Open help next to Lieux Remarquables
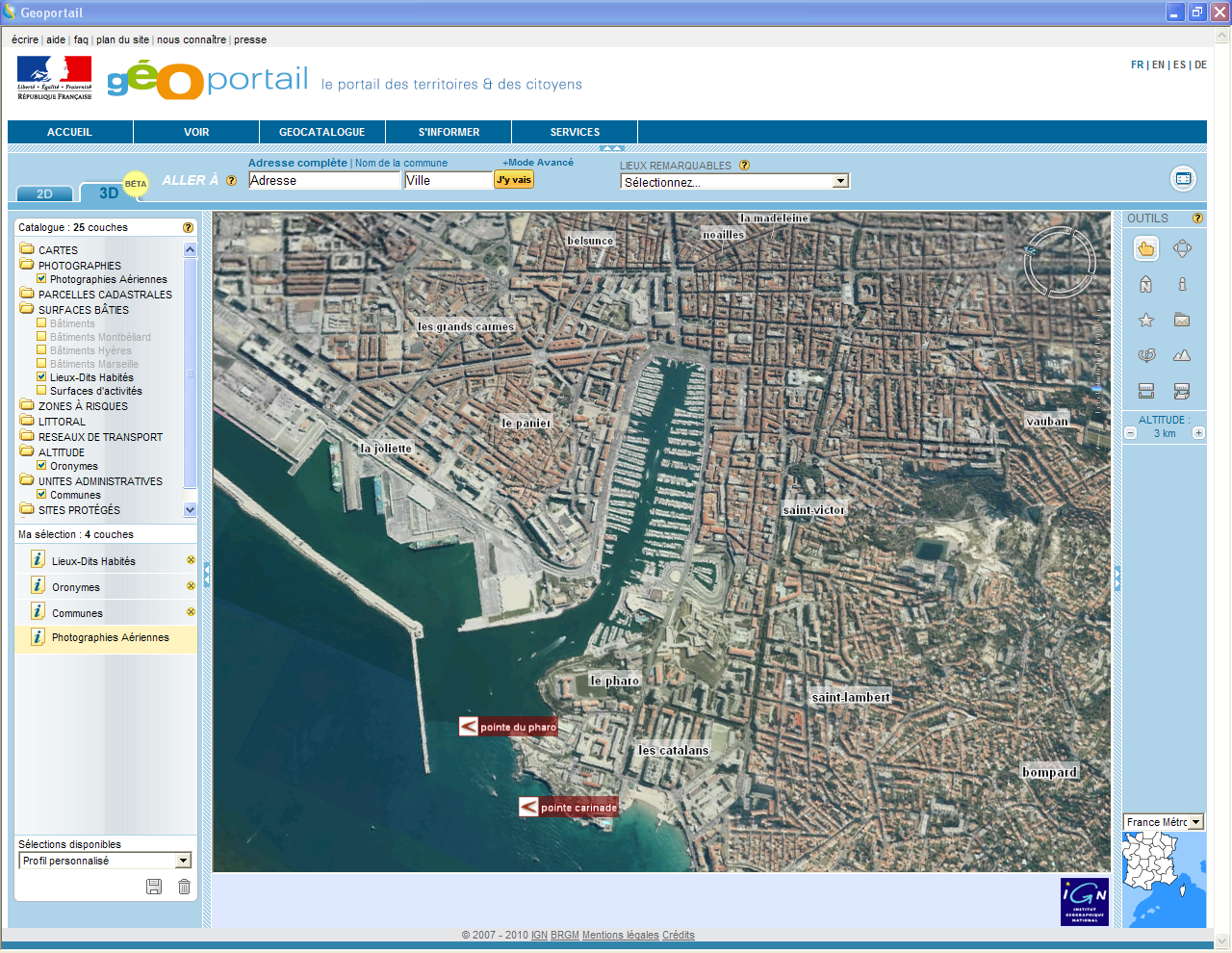The image size is (1232, 953). [x=744, y=166]
